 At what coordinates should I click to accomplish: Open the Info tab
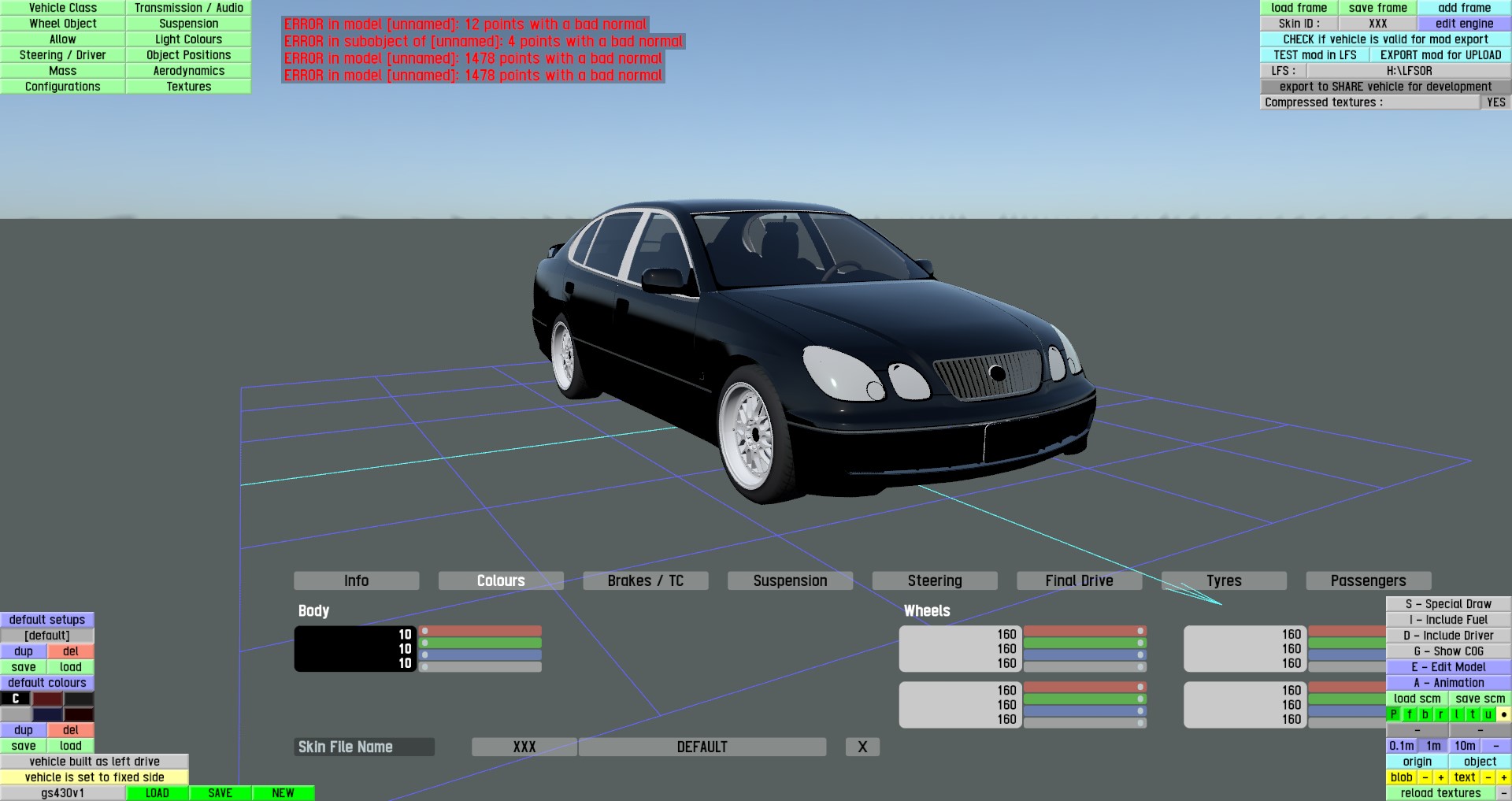point(356,580)
